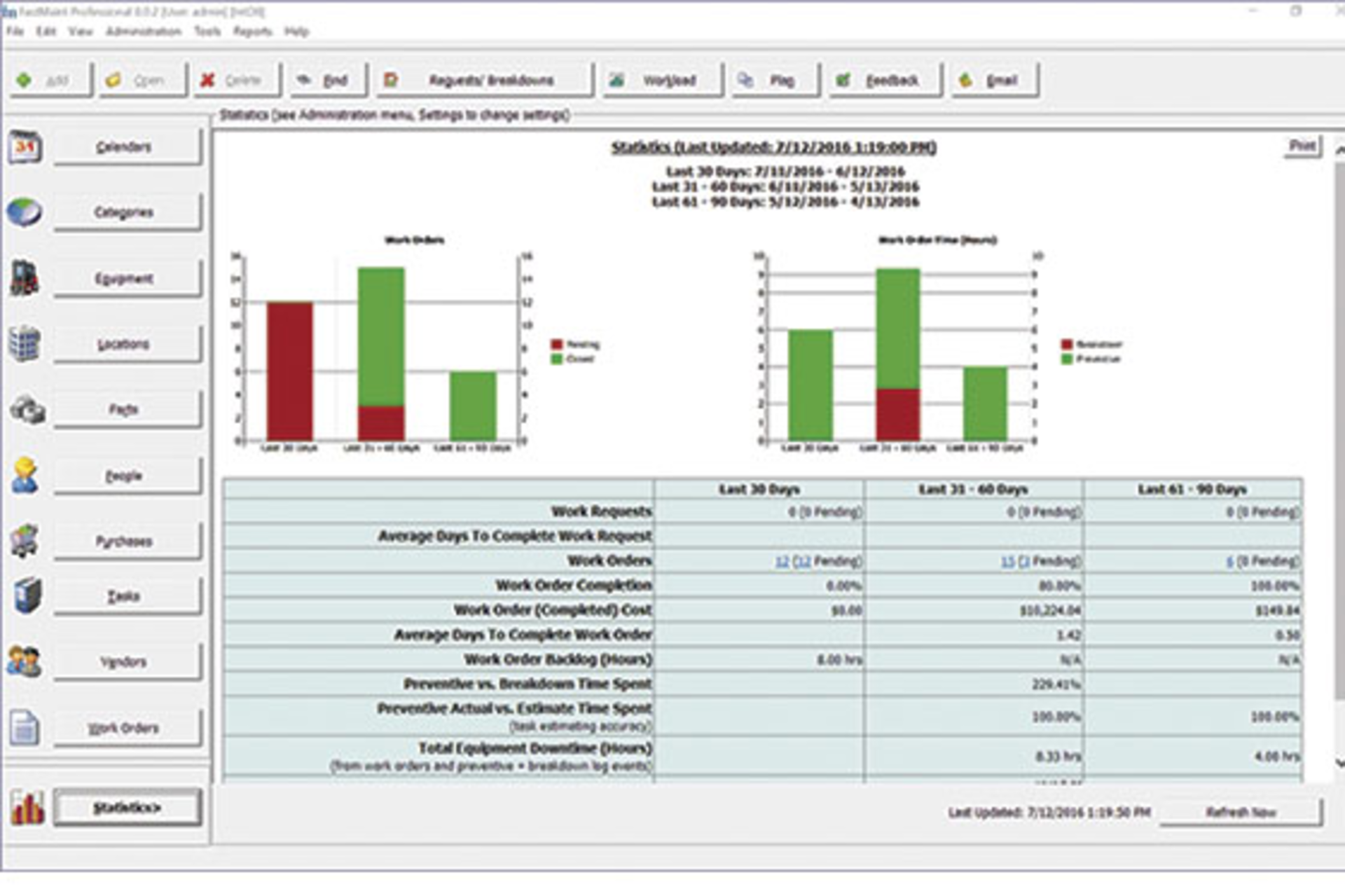Open the Reports menu

point(252,32)
